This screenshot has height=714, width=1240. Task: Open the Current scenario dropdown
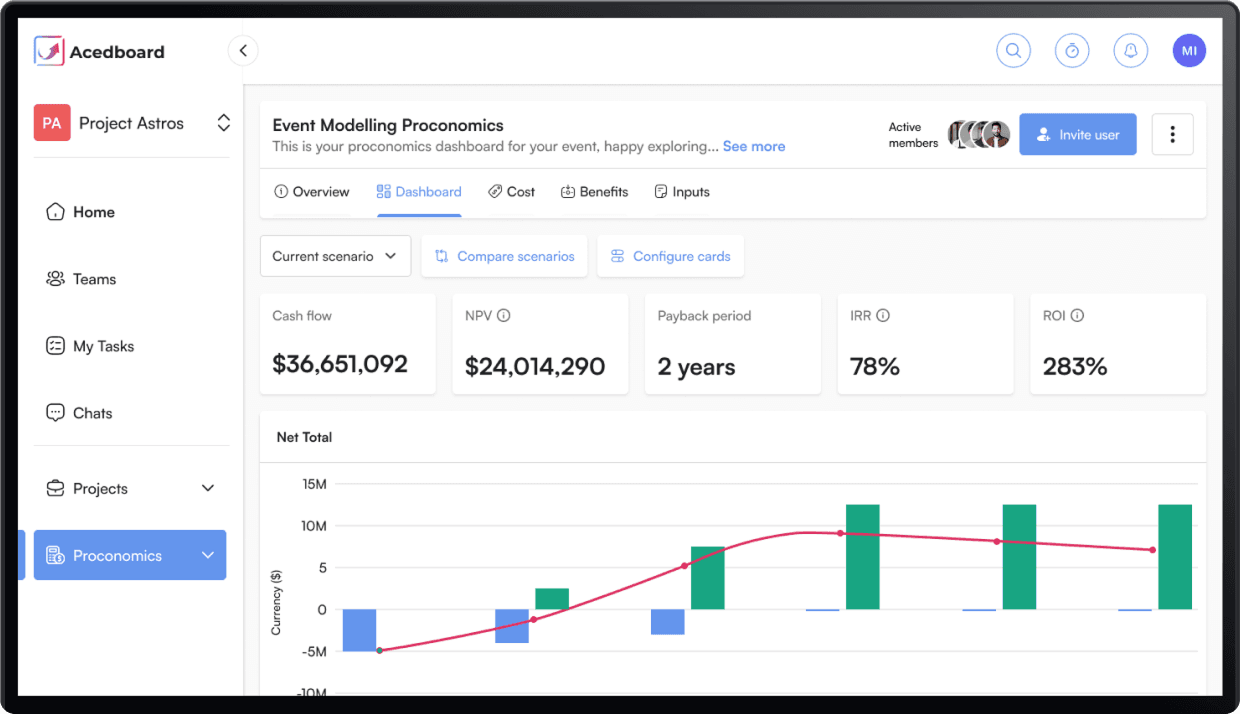point(335,256)
